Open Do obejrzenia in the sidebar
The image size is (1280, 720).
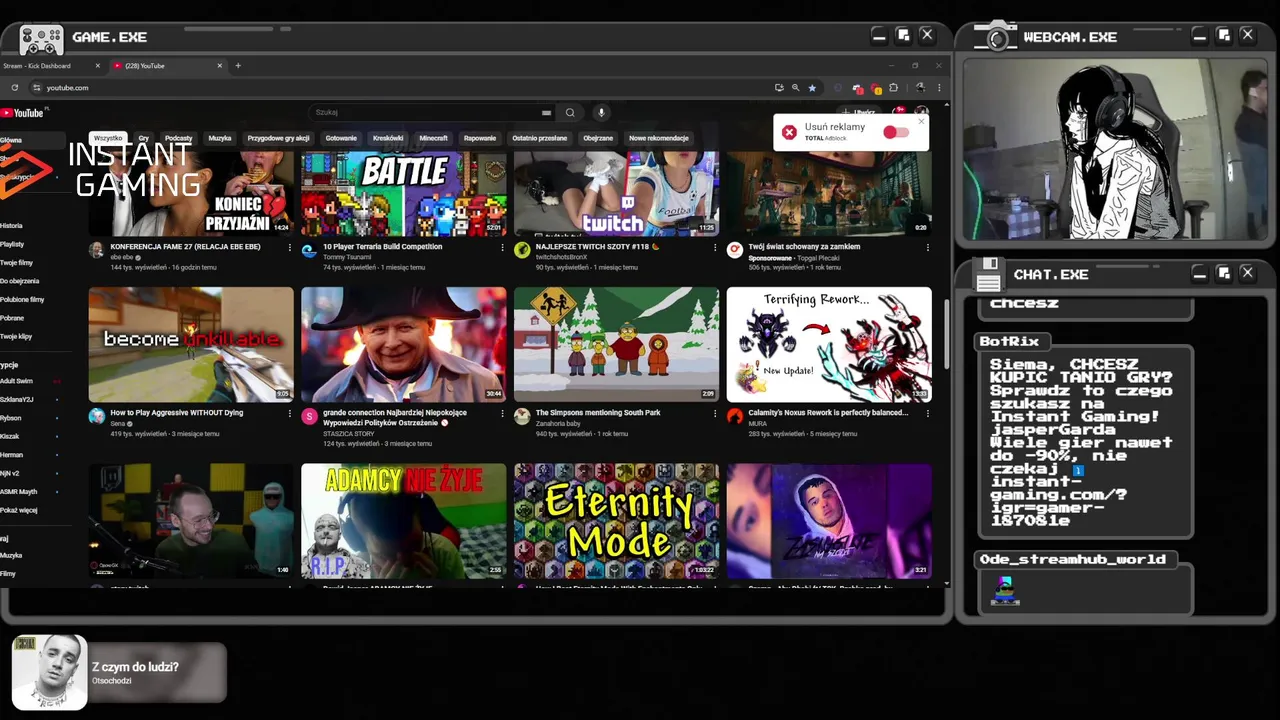click(19, 281)
